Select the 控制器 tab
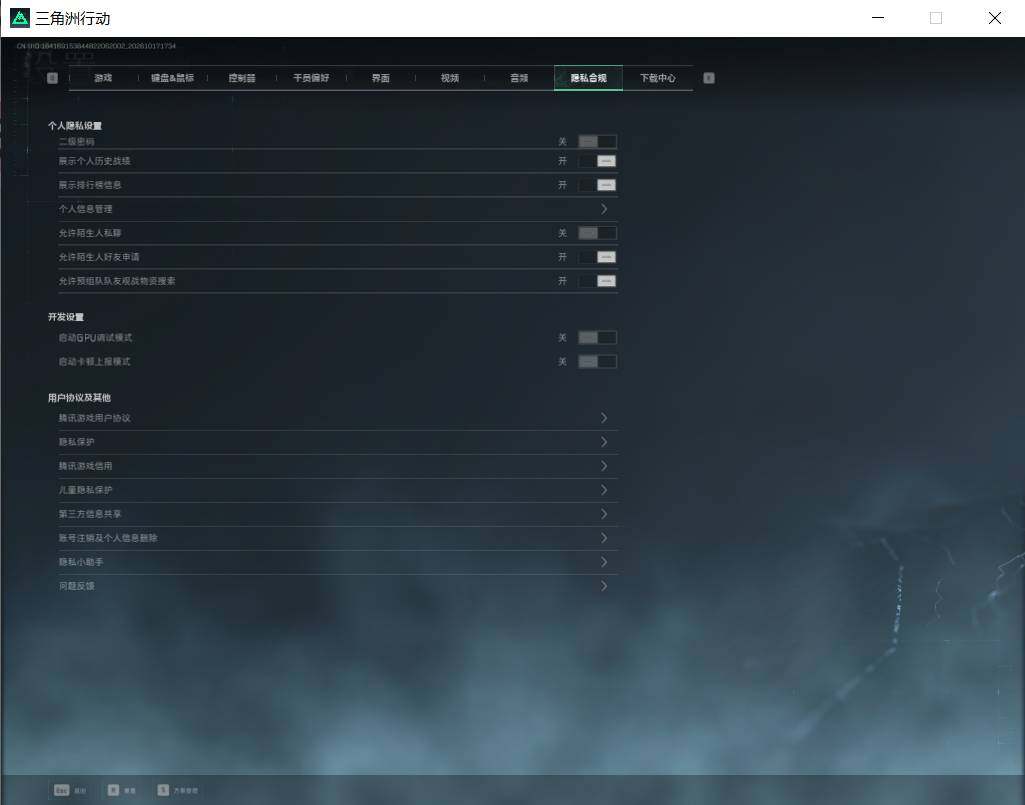The image size is (1025, 805). [x=242, y=78]
